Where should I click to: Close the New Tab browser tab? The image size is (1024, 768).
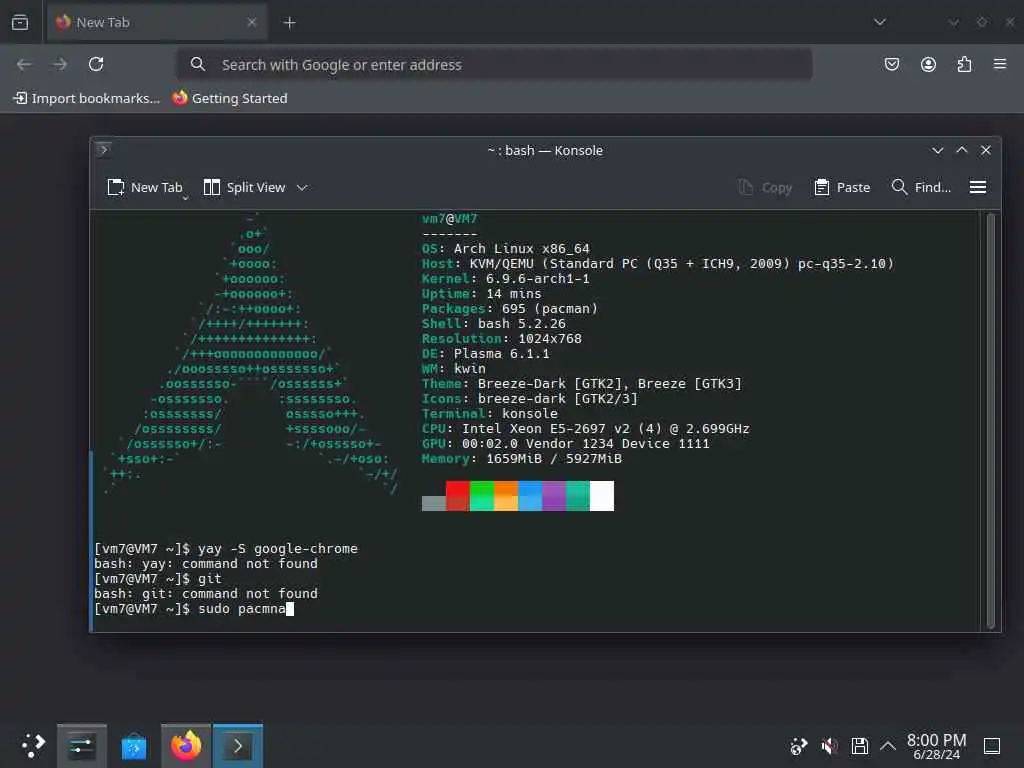click(251, 22)
